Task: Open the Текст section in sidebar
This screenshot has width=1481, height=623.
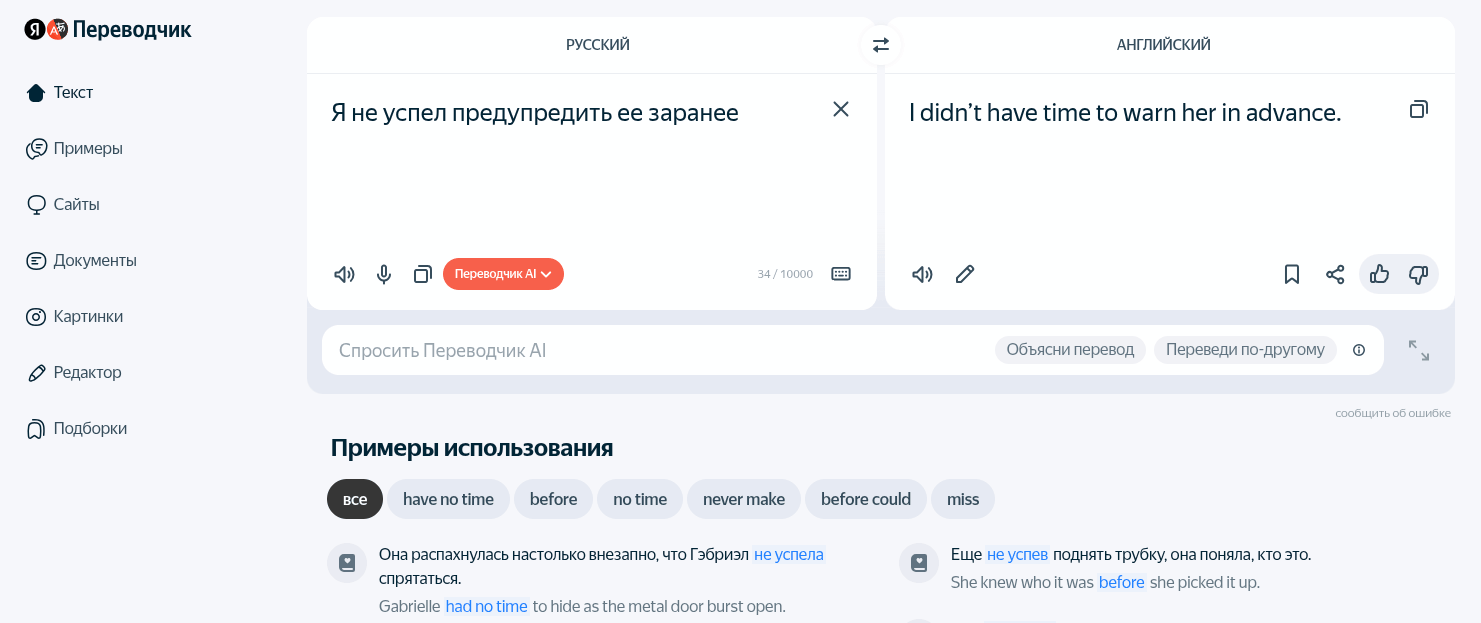Action: click(x=60, y=92)
